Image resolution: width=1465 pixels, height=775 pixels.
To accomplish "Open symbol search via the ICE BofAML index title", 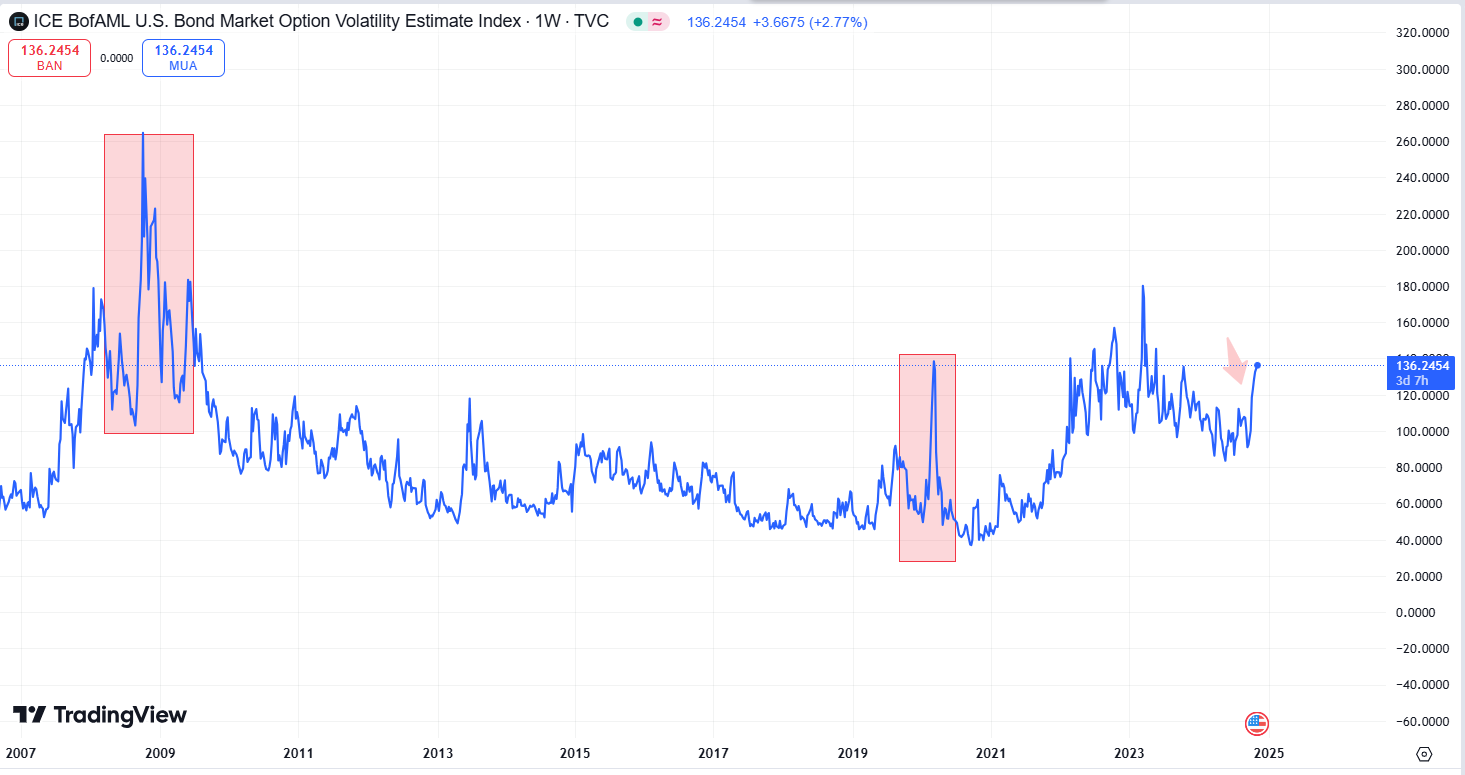I will point(321,21).
